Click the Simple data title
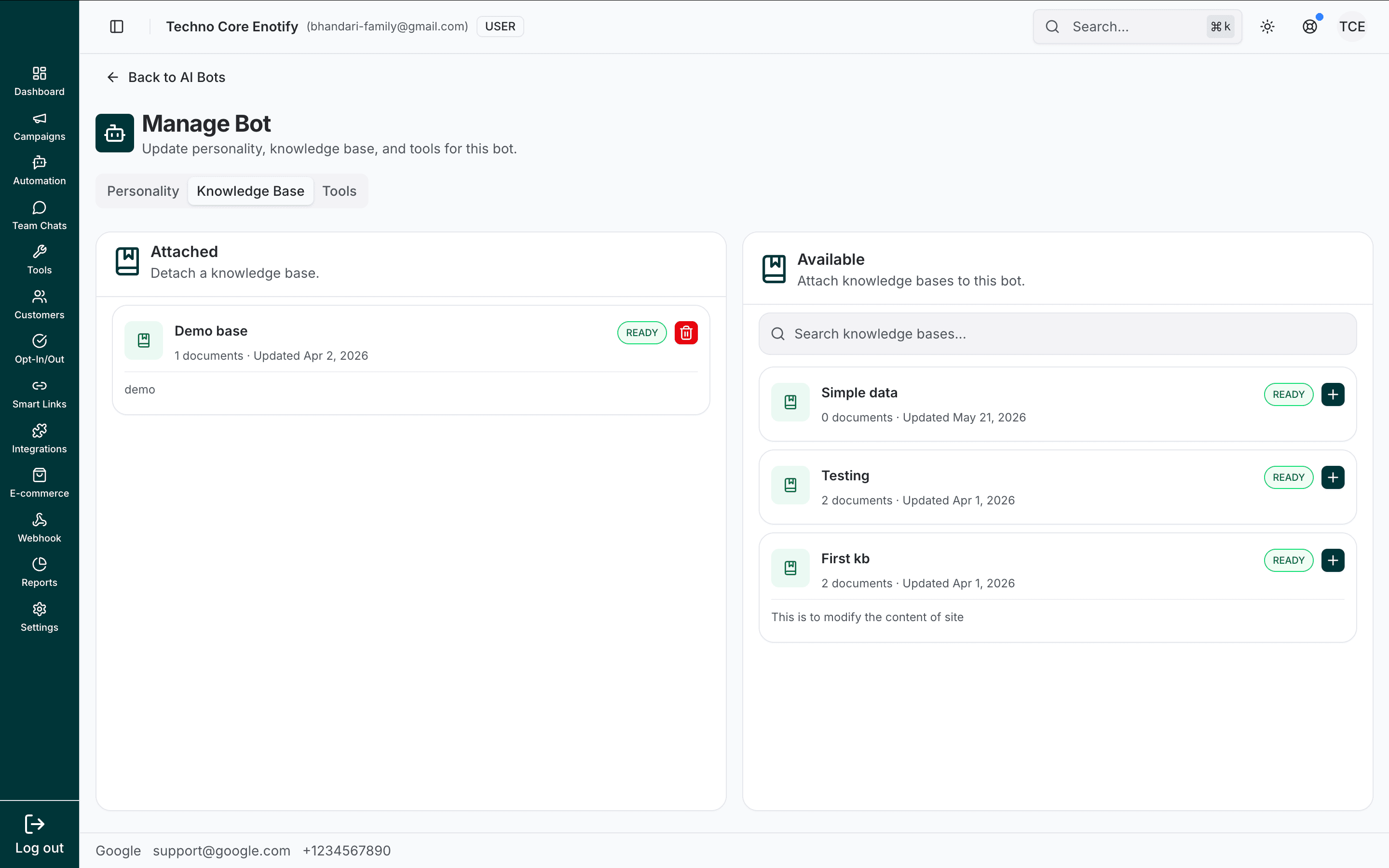The height and width of the screenshot is (868, 1389). point(859,393)
